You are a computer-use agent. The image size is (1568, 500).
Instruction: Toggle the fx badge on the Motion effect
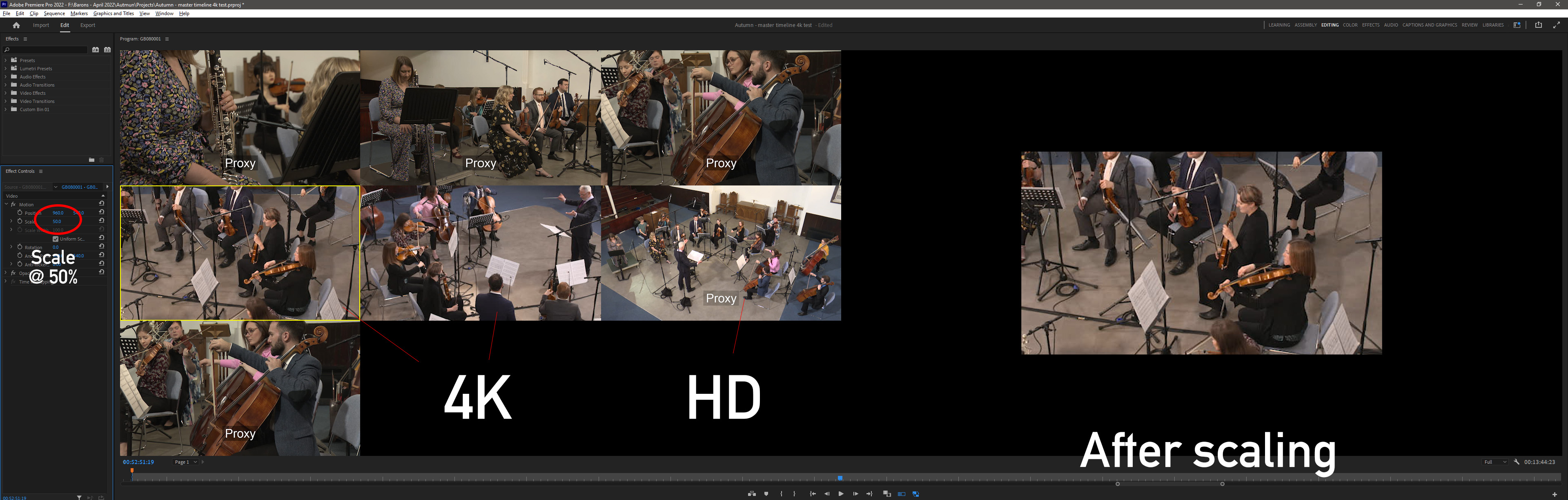pos(13,205)
